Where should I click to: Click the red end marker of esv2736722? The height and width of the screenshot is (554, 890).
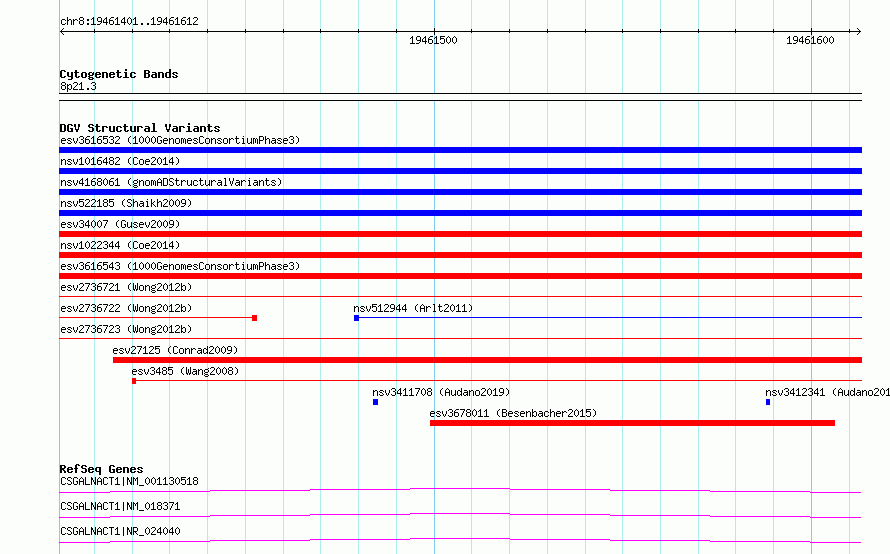tap(254, 318)
